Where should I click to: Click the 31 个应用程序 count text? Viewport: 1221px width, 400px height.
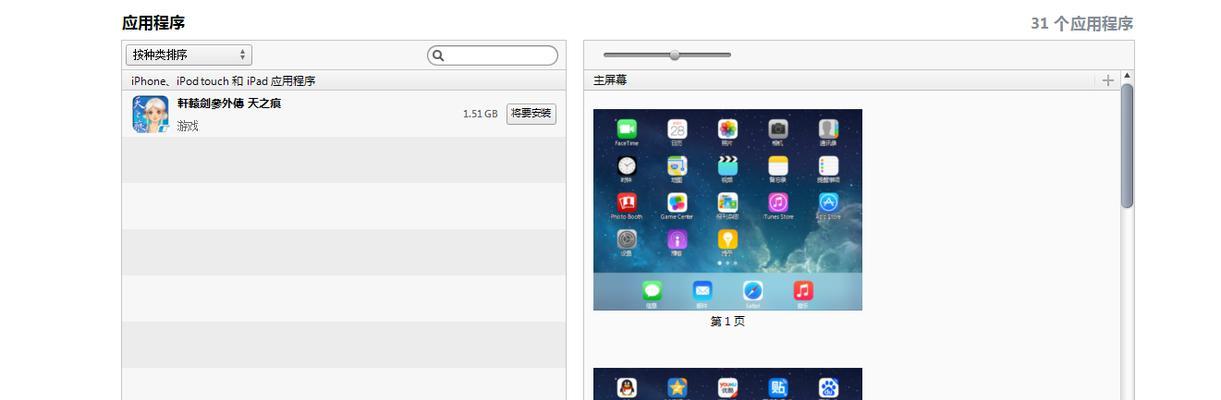point(1082,23)
